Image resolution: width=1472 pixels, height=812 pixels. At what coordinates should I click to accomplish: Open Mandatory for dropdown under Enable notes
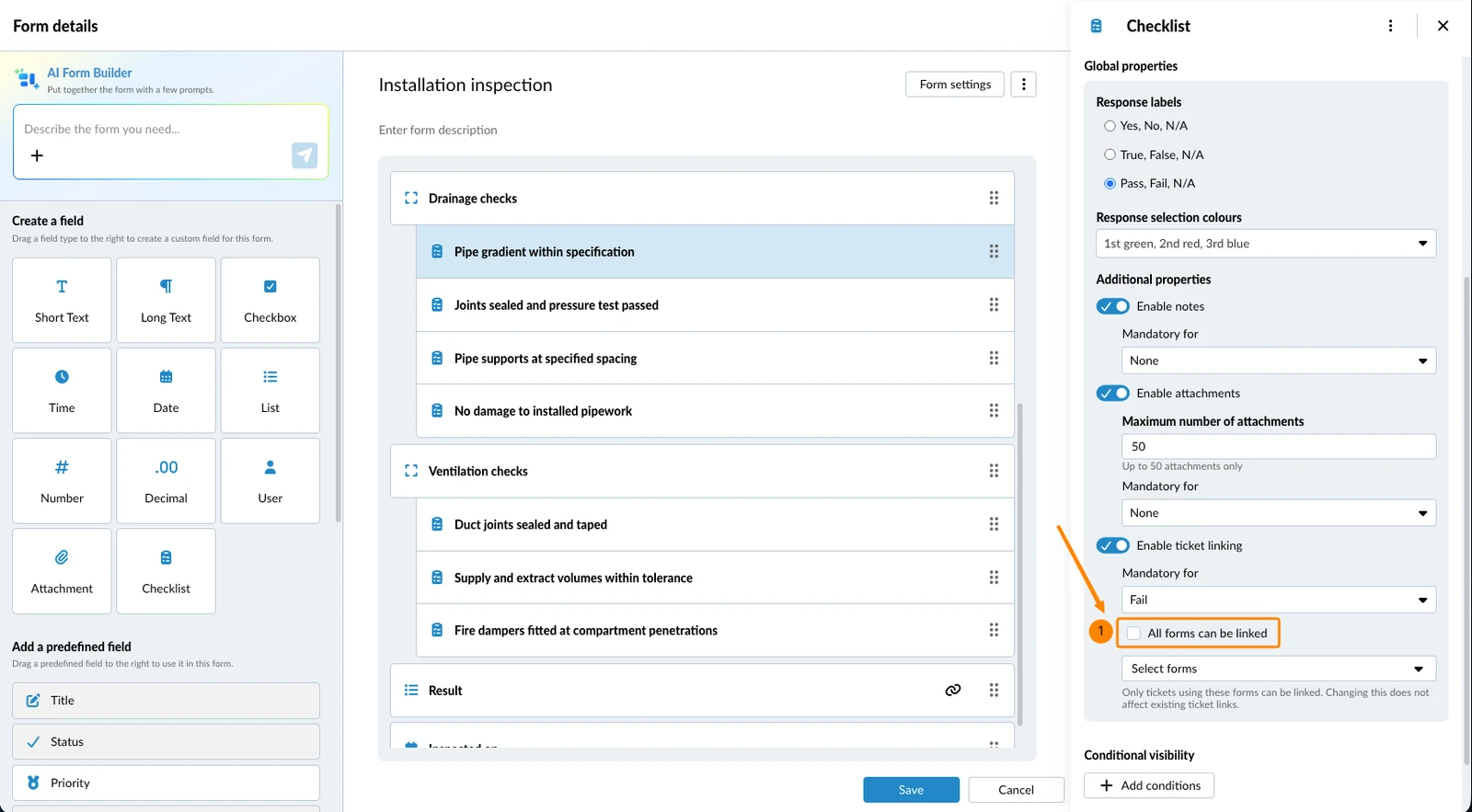(1279, 360)
